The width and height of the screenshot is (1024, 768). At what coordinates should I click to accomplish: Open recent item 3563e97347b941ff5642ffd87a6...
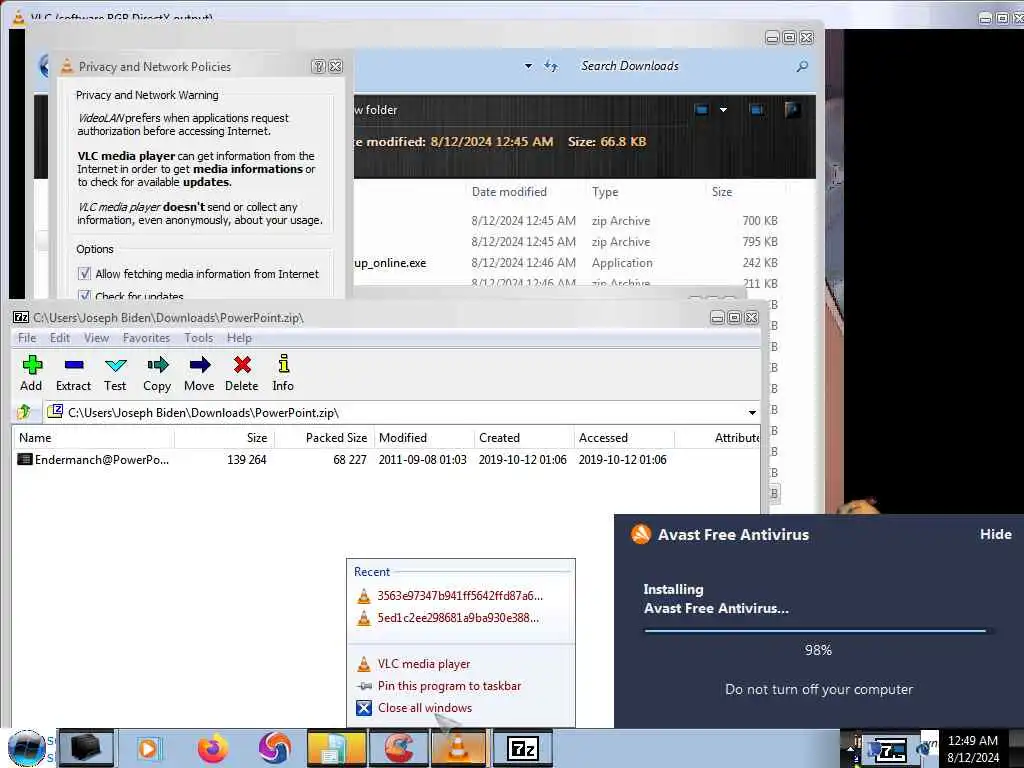[460, 596]
